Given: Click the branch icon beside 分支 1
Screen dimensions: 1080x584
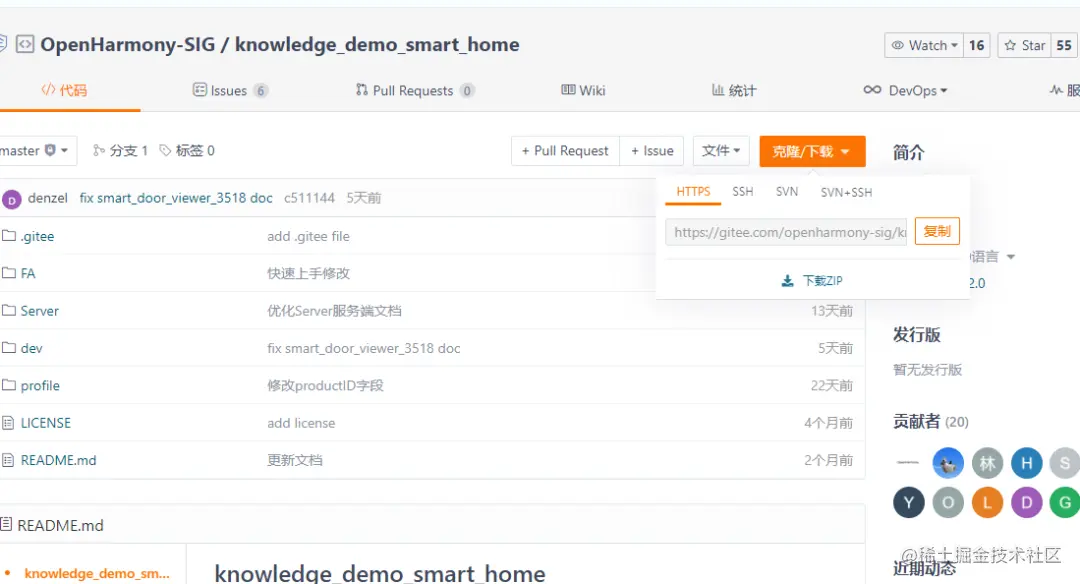Looking at the screenshot, I should pos(99,150).
